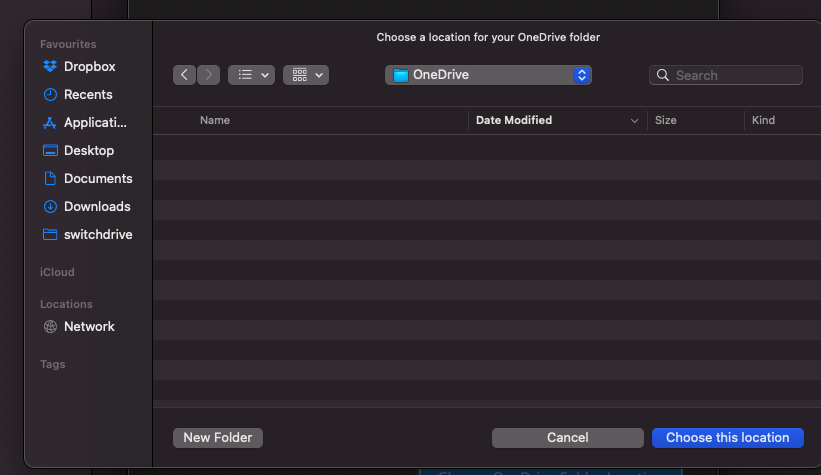Click inside the Search field
The width and height of the screenshot is (821, 475).
[x=735, y=75]
